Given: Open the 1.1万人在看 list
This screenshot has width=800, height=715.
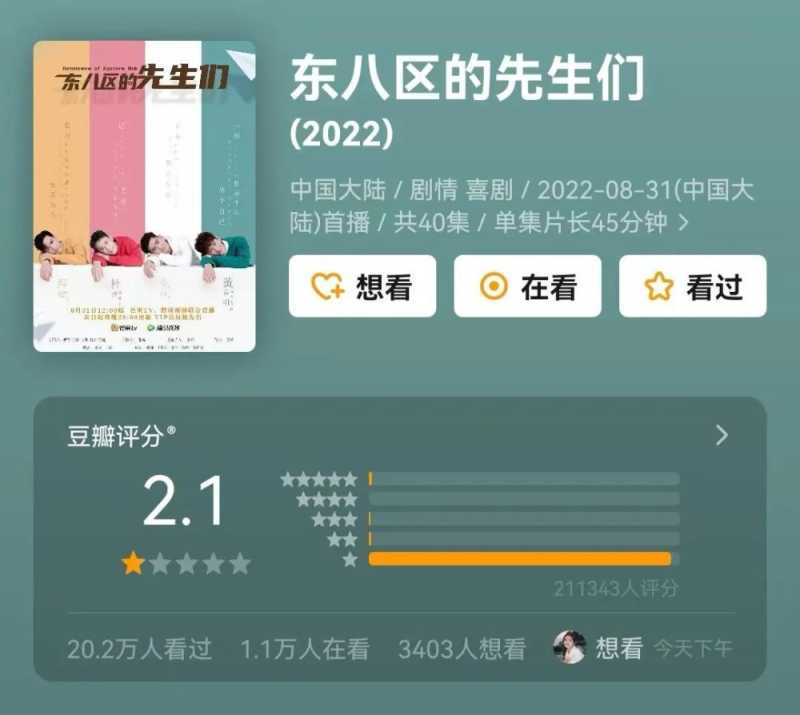Looking at the screenshot, I should 305,649.
